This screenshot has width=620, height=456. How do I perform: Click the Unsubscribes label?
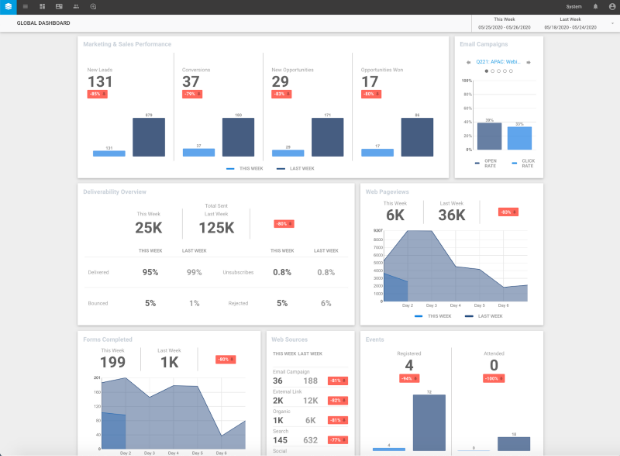click(238, 272)
